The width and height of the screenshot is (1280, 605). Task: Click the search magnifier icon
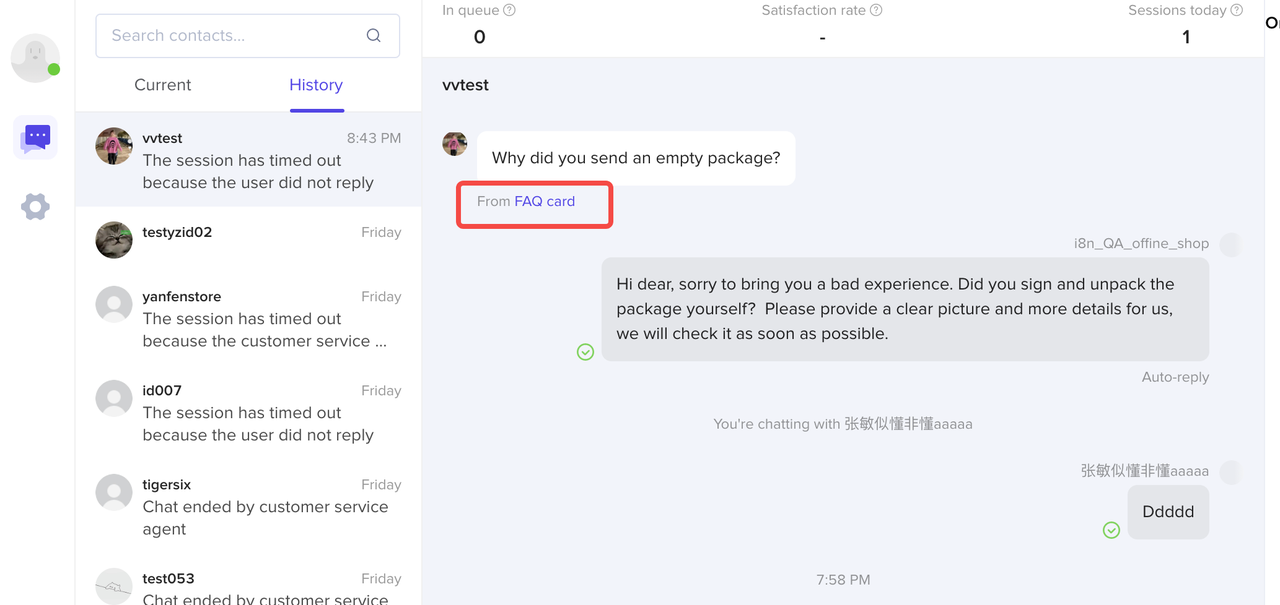click(373, 36)
